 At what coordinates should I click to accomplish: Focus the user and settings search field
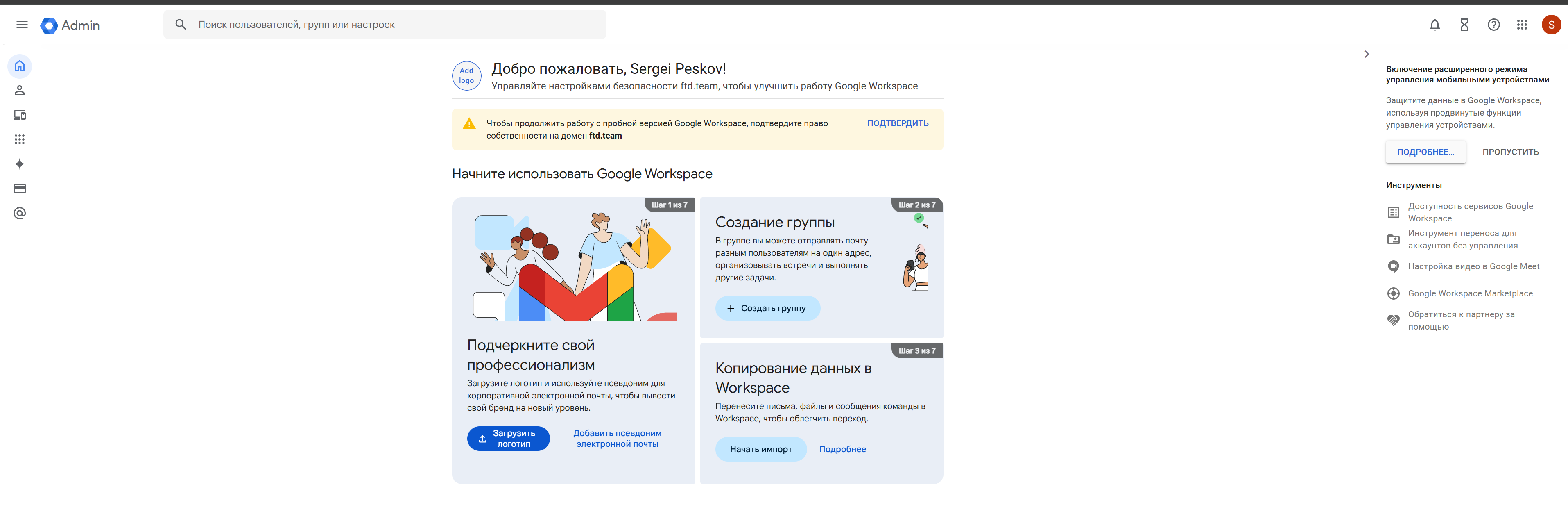pos(385,24)
